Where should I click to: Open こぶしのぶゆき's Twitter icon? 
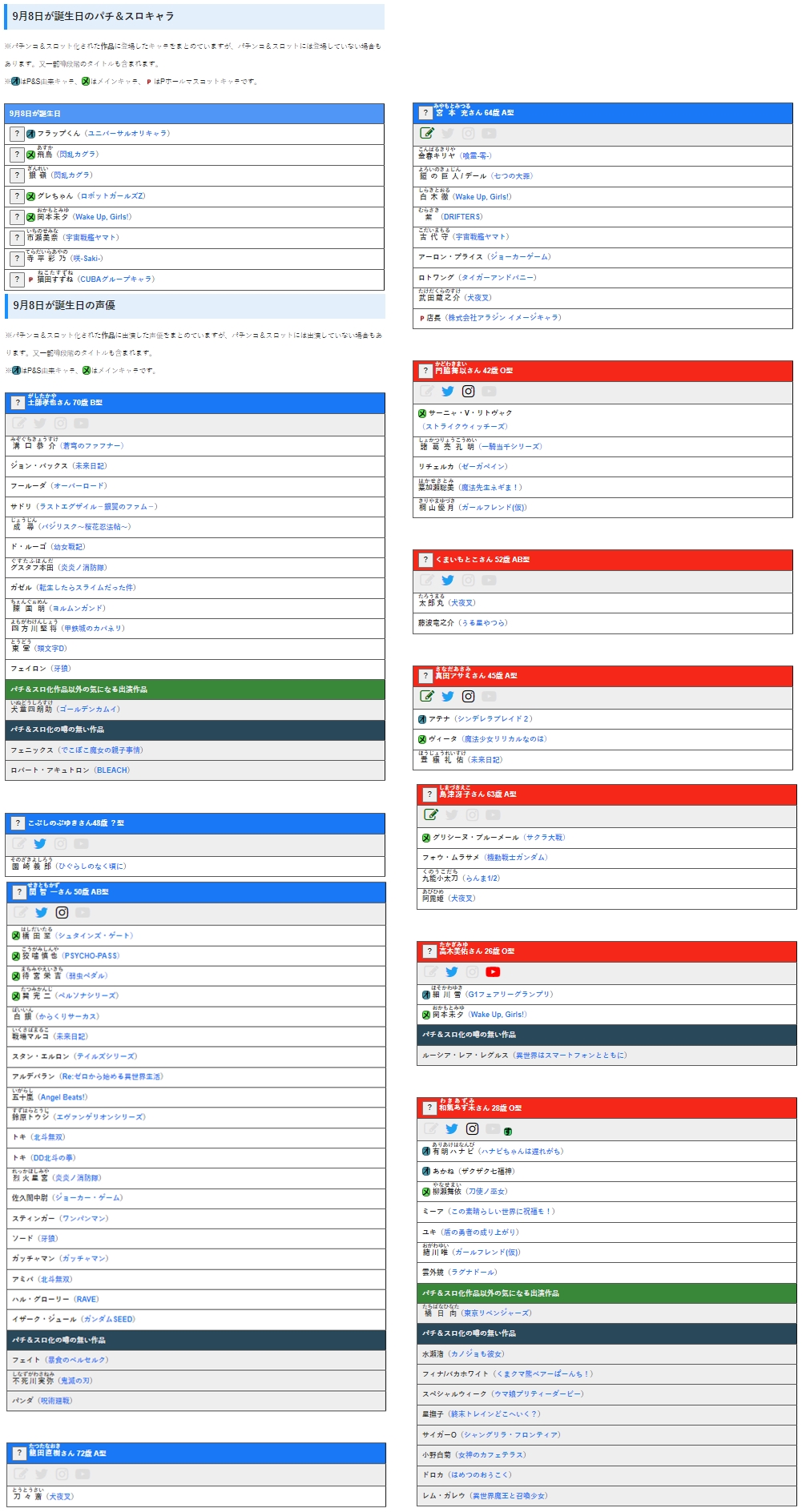[x=40, y=844]
